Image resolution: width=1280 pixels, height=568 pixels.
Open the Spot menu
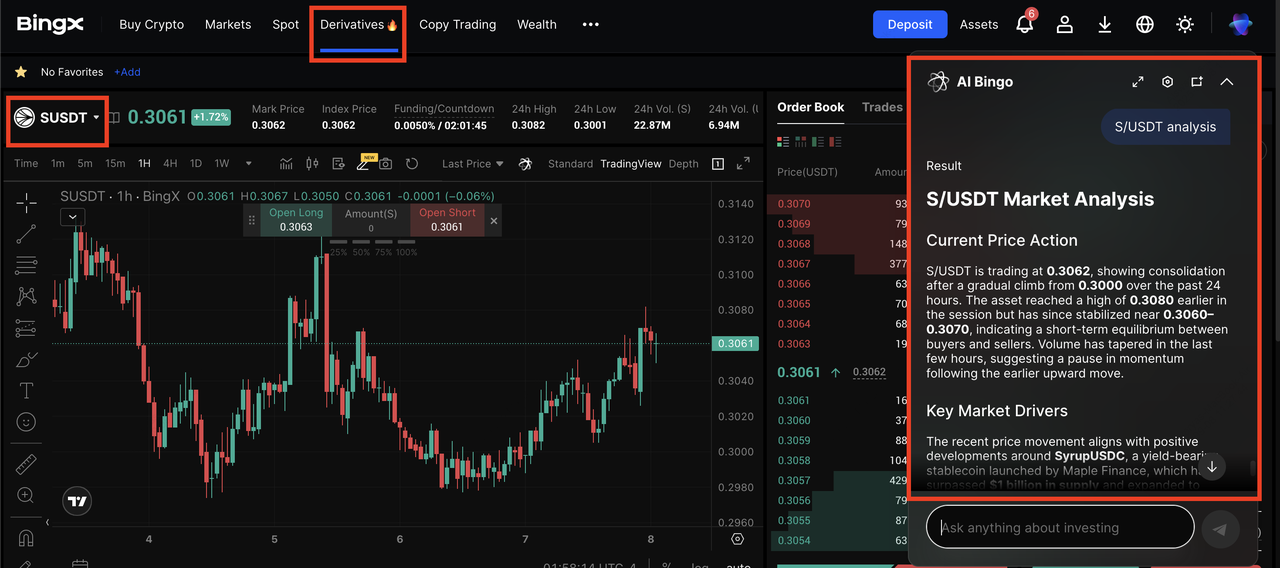(285, 24)
